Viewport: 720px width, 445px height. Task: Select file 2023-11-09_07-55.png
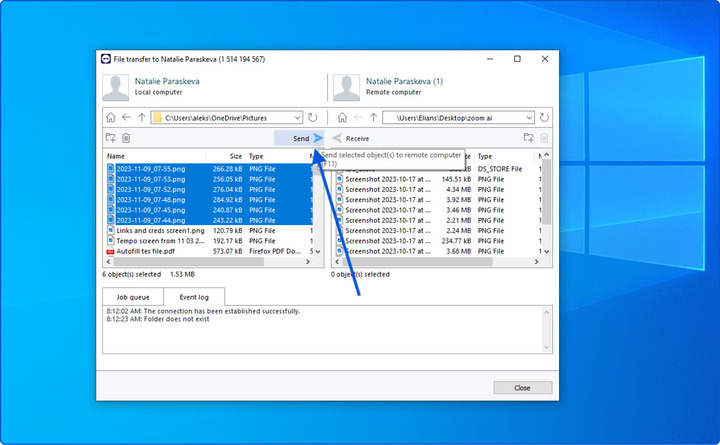[x=151, y=169]
